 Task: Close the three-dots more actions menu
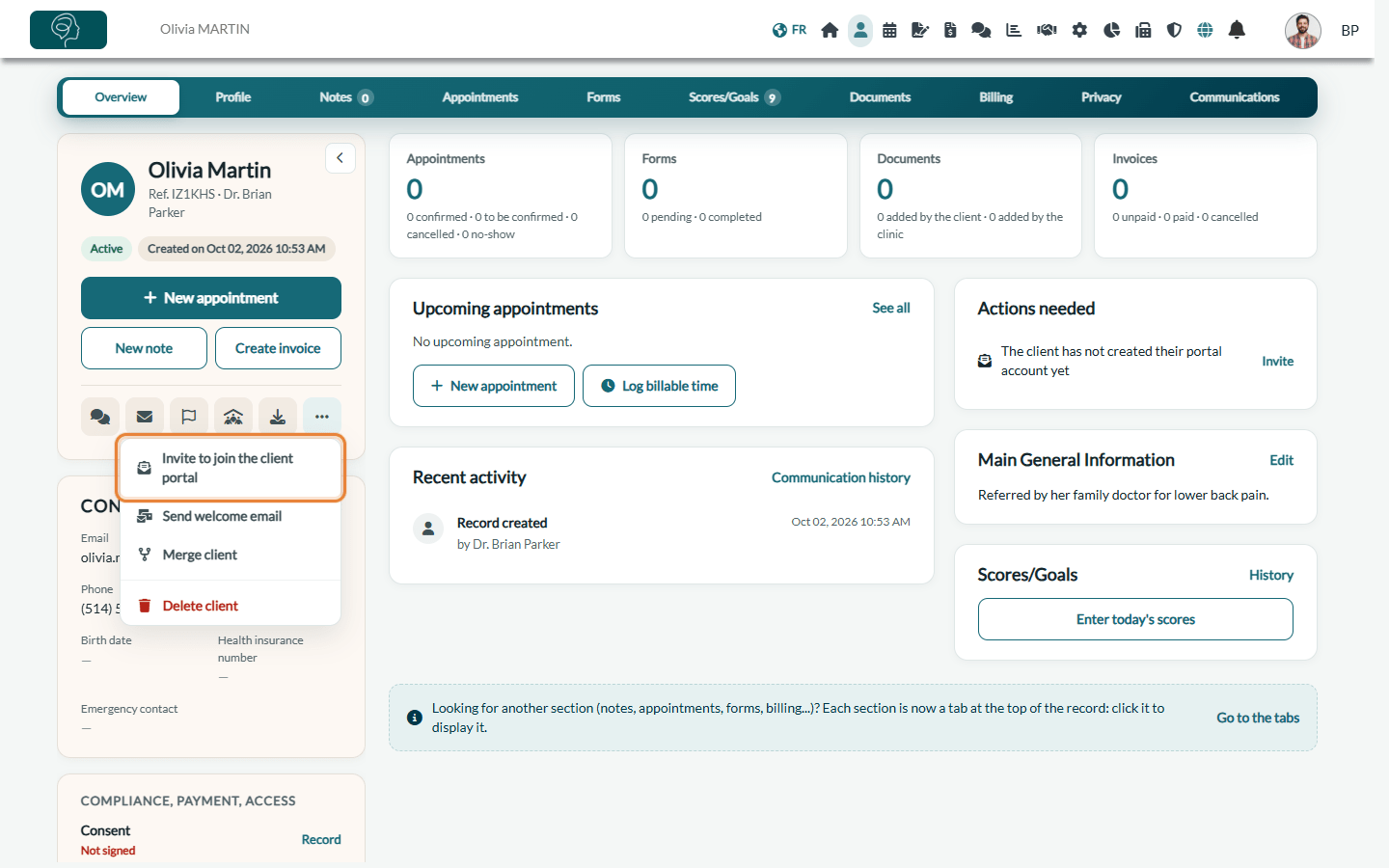click(322, 417)
